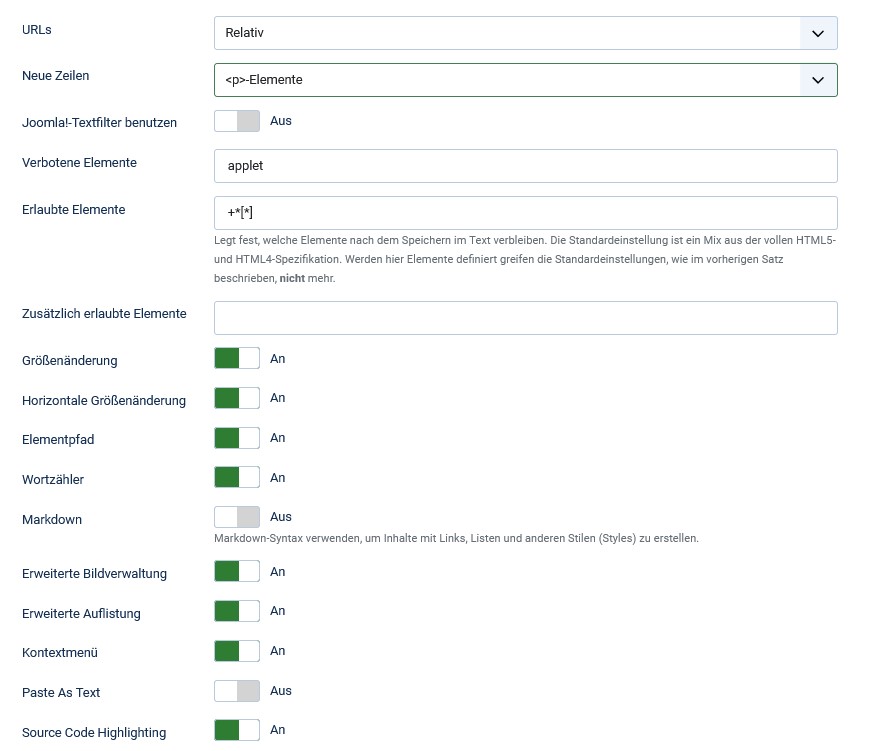Image resolution: width=873 pixels, height=751 pixels.
Task: Disable the Größenänderung toggle
Action: tap(237, 359)
